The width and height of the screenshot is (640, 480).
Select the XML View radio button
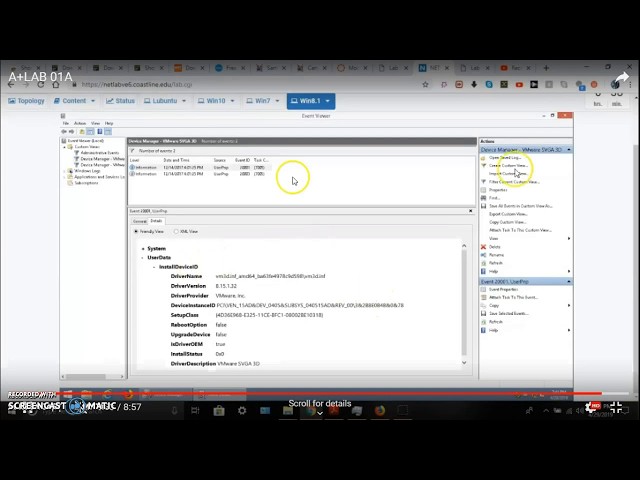pyautogui.click(x=176, y=231)
